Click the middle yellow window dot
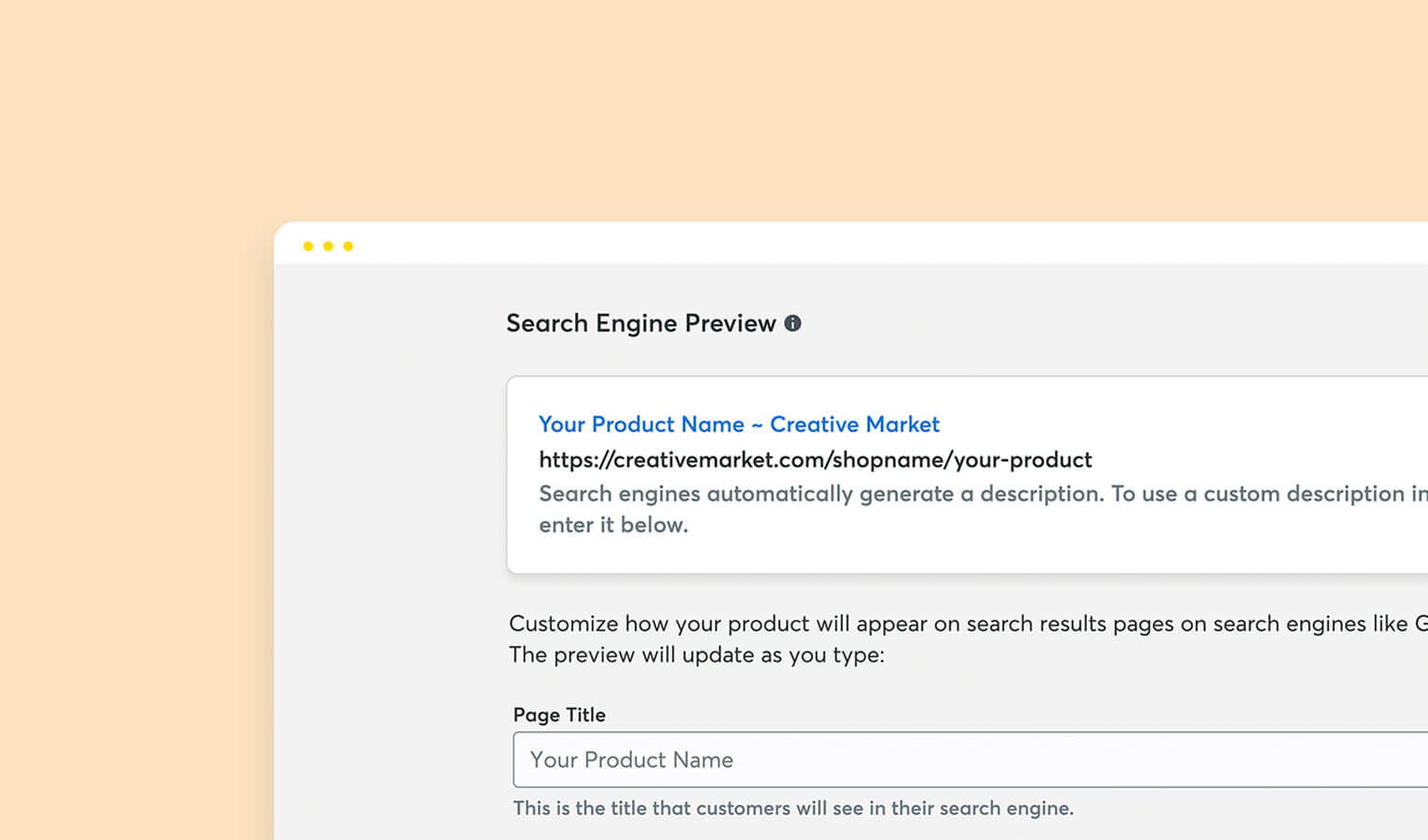The width and height of the screenshot is (1428, 840). 328,246
